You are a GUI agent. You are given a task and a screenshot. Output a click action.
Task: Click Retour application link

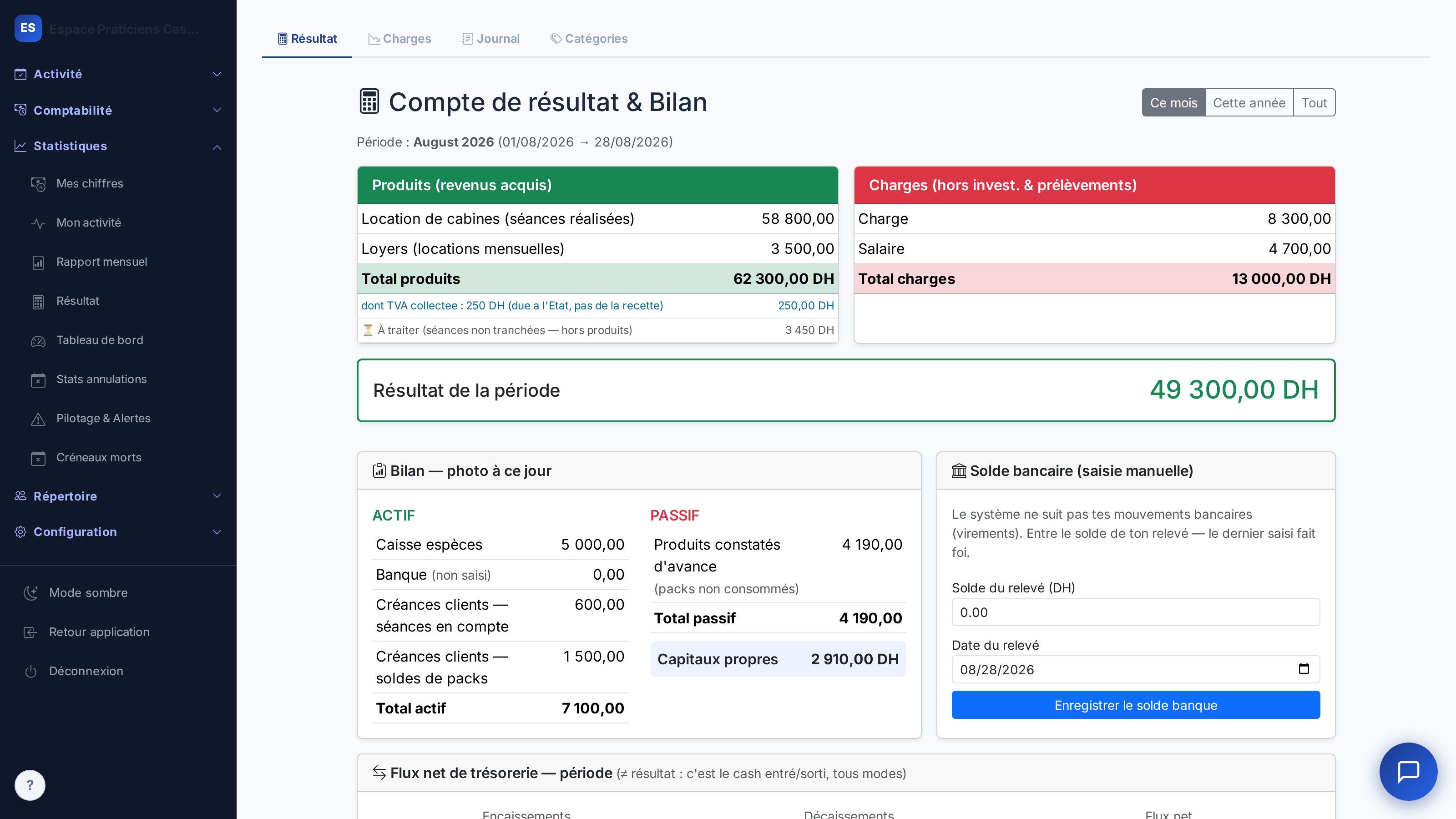[x=99, y=632]
